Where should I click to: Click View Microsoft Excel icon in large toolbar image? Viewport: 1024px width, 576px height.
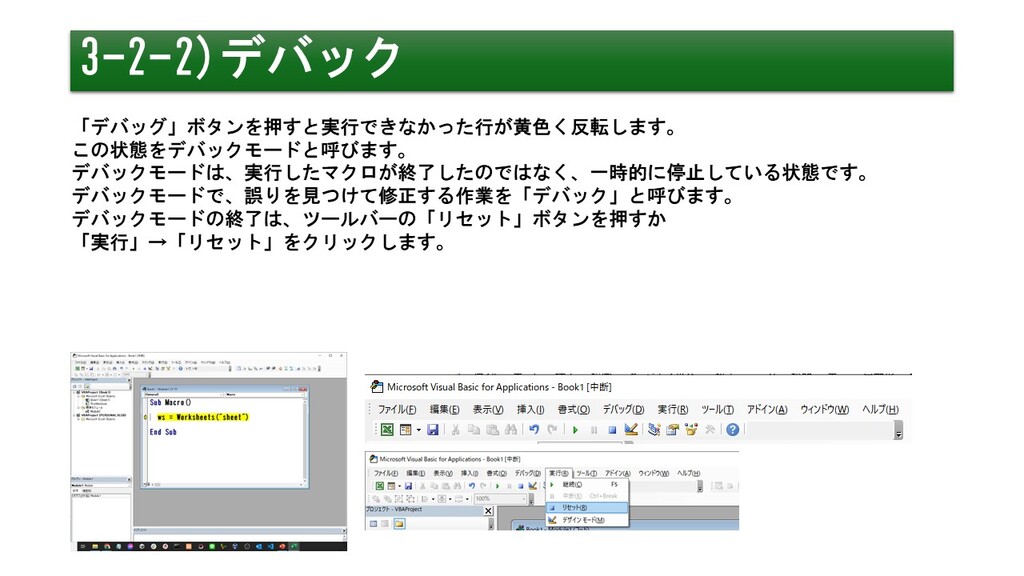point(387,429)
